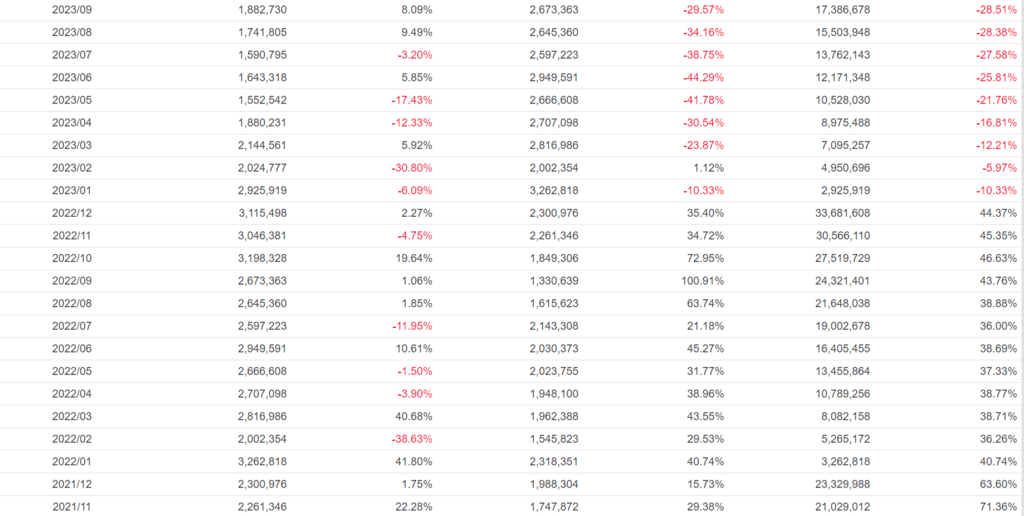The image size is (1024, 516).
Task: Select the red -44.29% value
Action: [x=703, y=77]
